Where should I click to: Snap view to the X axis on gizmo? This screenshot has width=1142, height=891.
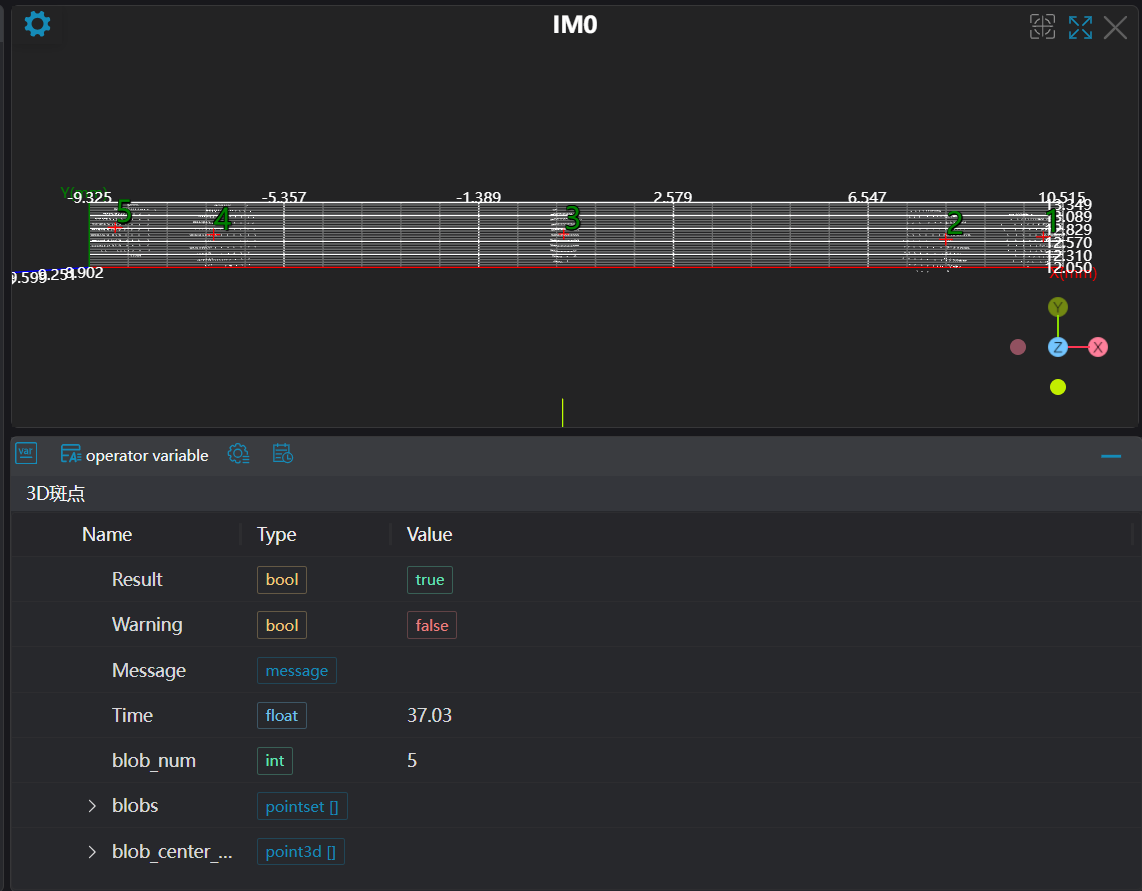click(1097, 347)
